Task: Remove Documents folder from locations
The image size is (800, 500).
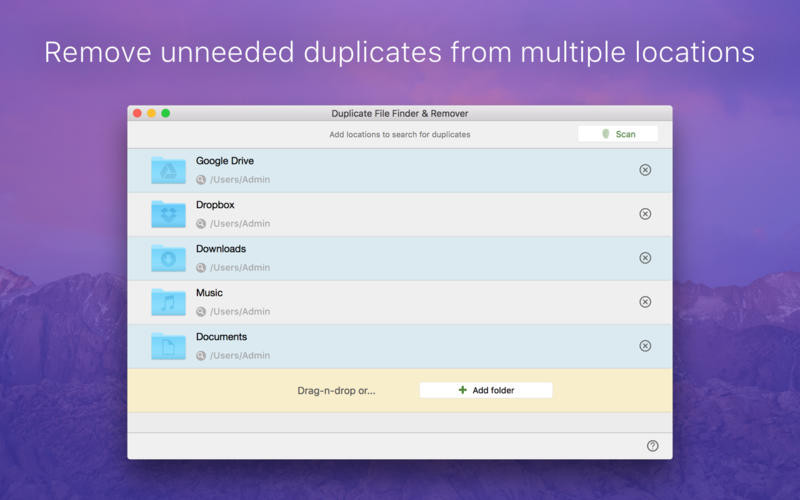Action: pyautogui.click(x=645, y=346)
